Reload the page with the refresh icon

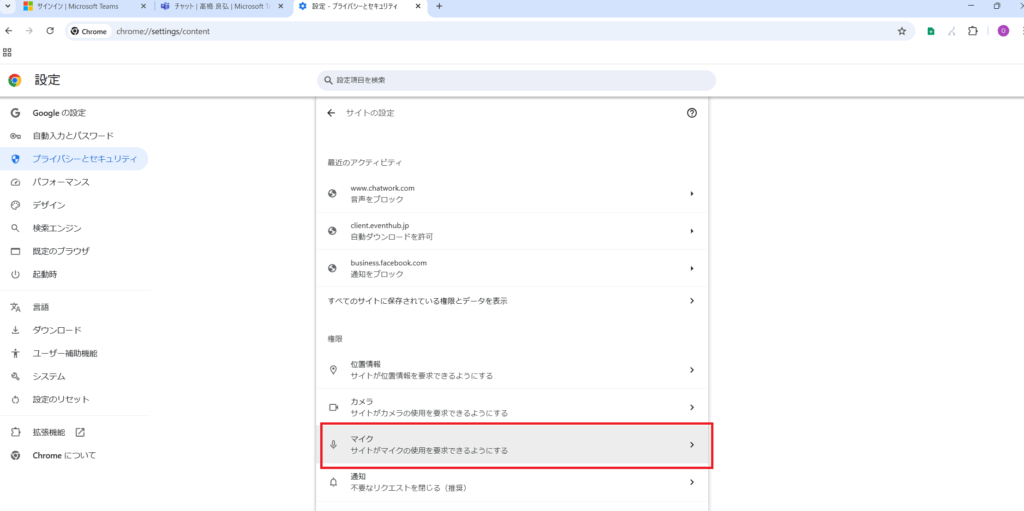point(50,31)
